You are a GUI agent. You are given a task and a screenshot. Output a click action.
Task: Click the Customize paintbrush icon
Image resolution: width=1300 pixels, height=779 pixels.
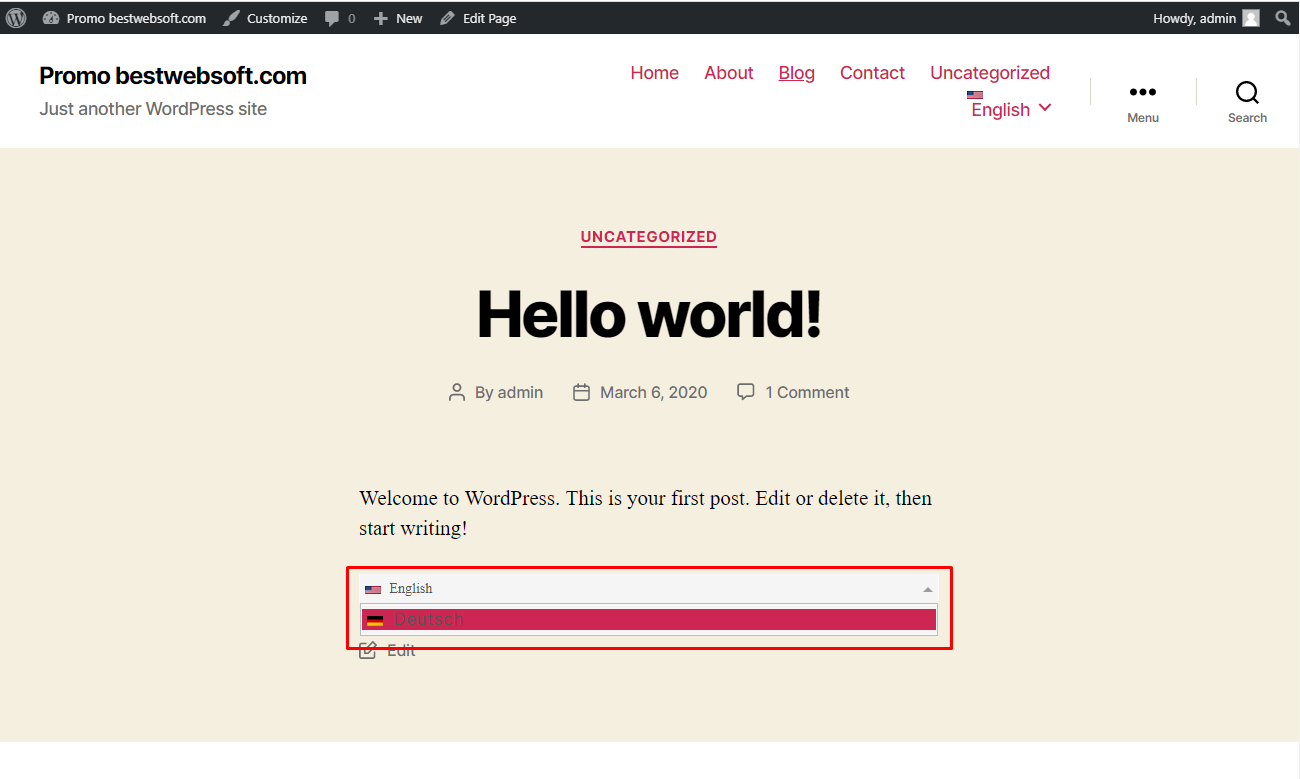tap(231, 18)
